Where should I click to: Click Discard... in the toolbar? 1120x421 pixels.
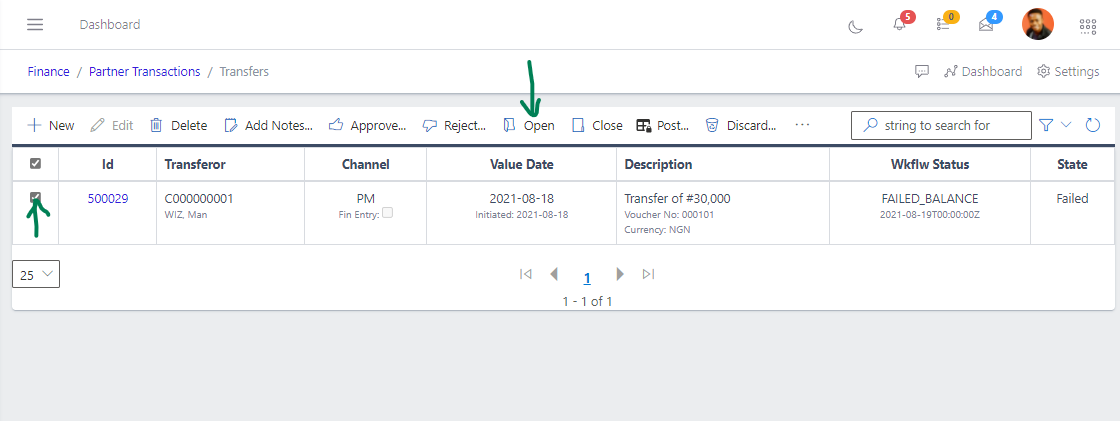pyautogui.click(x=741, y=125)
